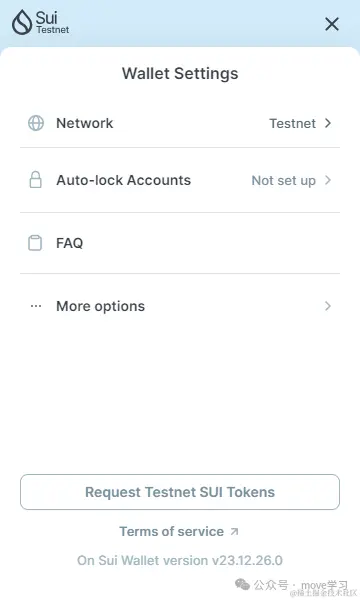This screenshot has height=600, width=360.
Task: Expand the More options chevron
Action: point(328,306)
